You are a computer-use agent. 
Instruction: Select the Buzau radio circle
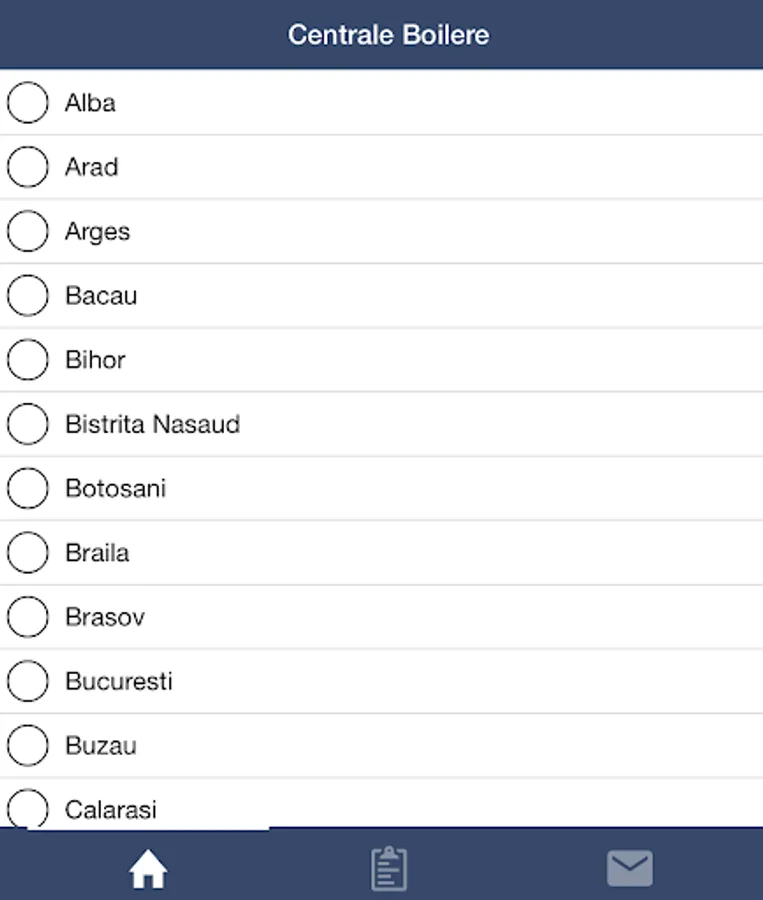pyautogui.click(x=28, y=746)
